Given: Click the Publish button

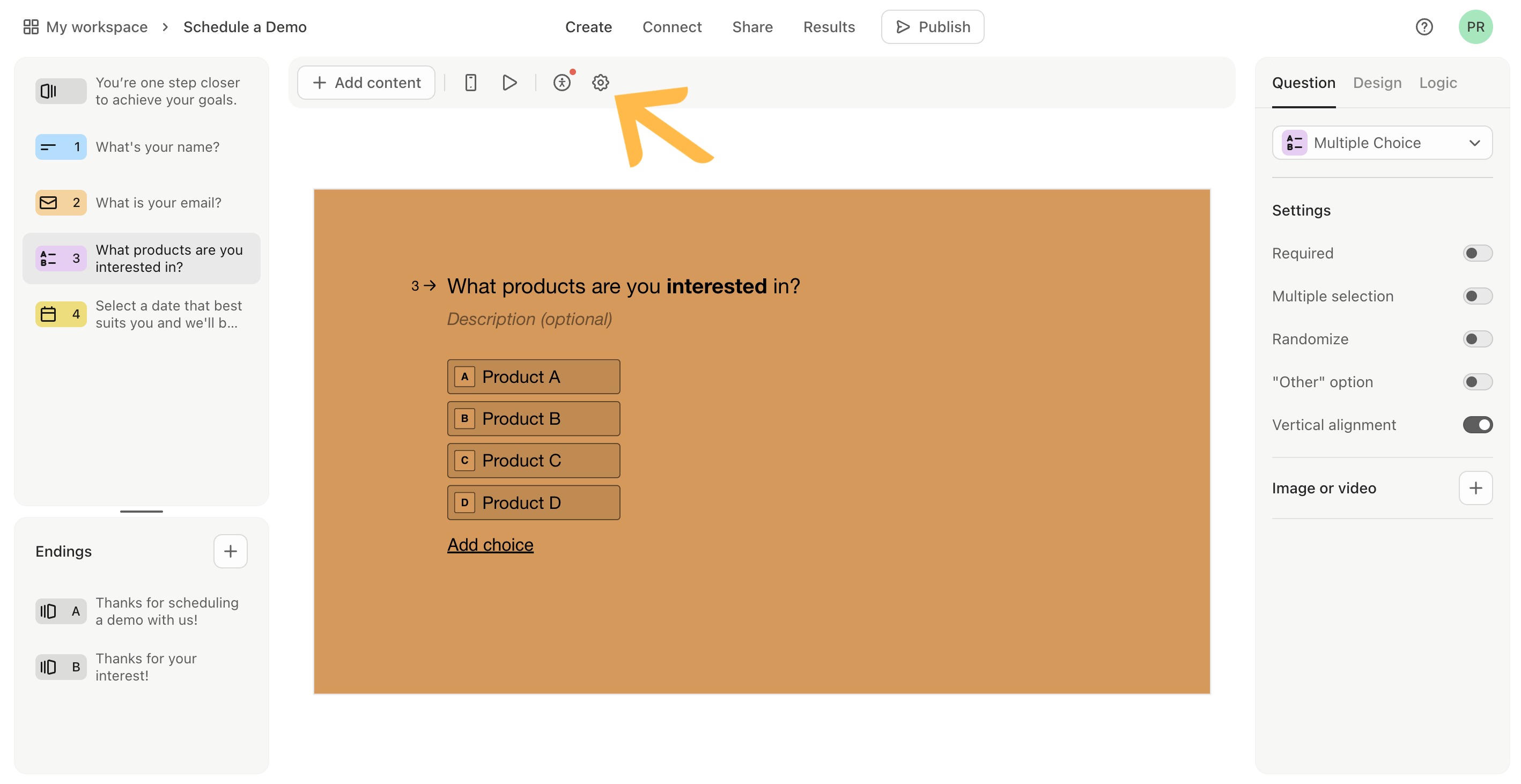Looking at the screenshot, I should pos(932,27).
